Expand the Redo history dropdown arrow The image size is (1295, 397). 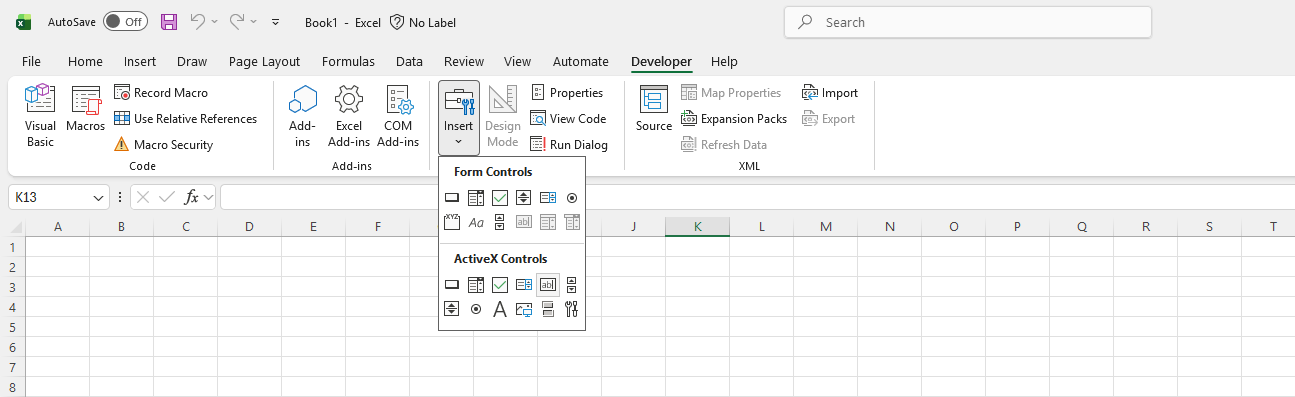tap(253, 21)
